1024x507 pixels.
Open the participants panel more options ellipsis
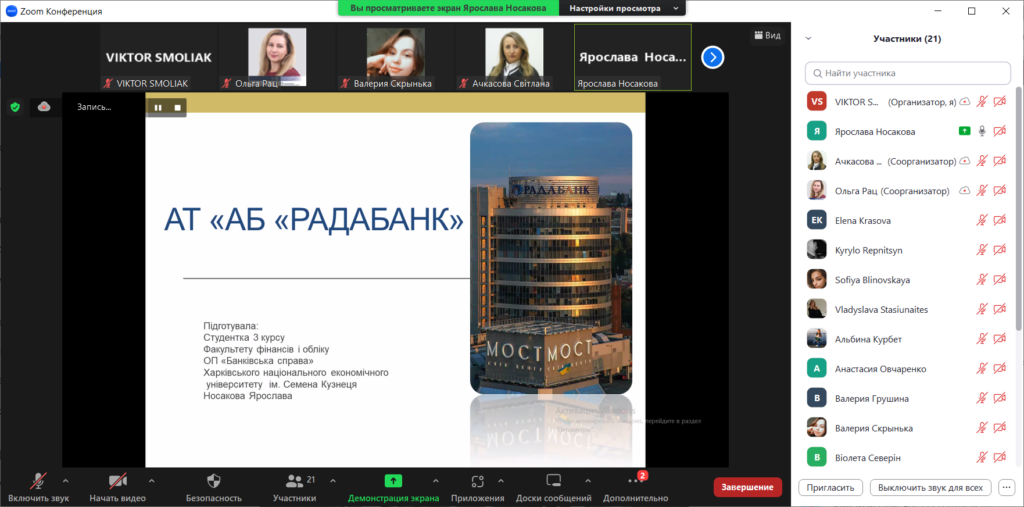tap(1006, 487)
